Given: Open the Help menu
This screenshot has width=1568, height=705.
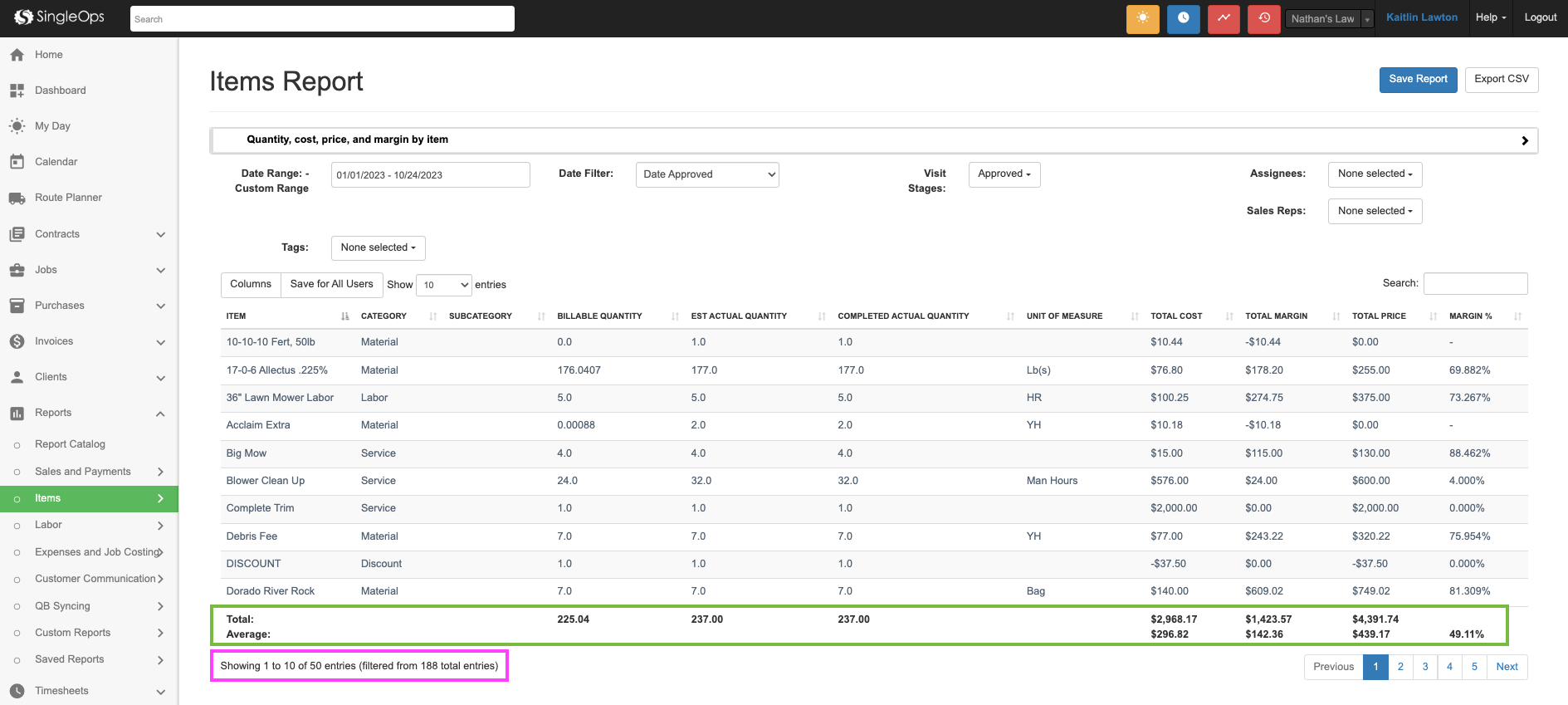Looking at the screenshot, I should (x=1490, y=17).
